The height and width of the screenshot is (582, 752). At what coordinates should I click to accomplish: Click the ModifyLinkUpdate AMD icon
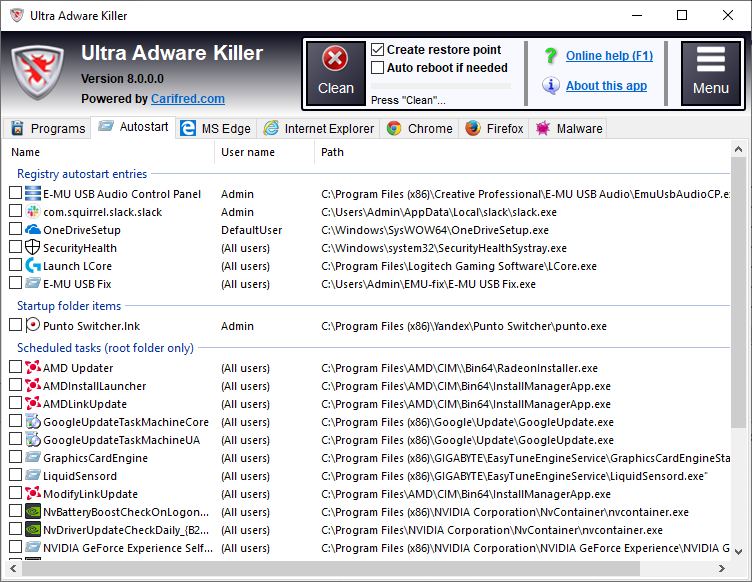[33, 493]
